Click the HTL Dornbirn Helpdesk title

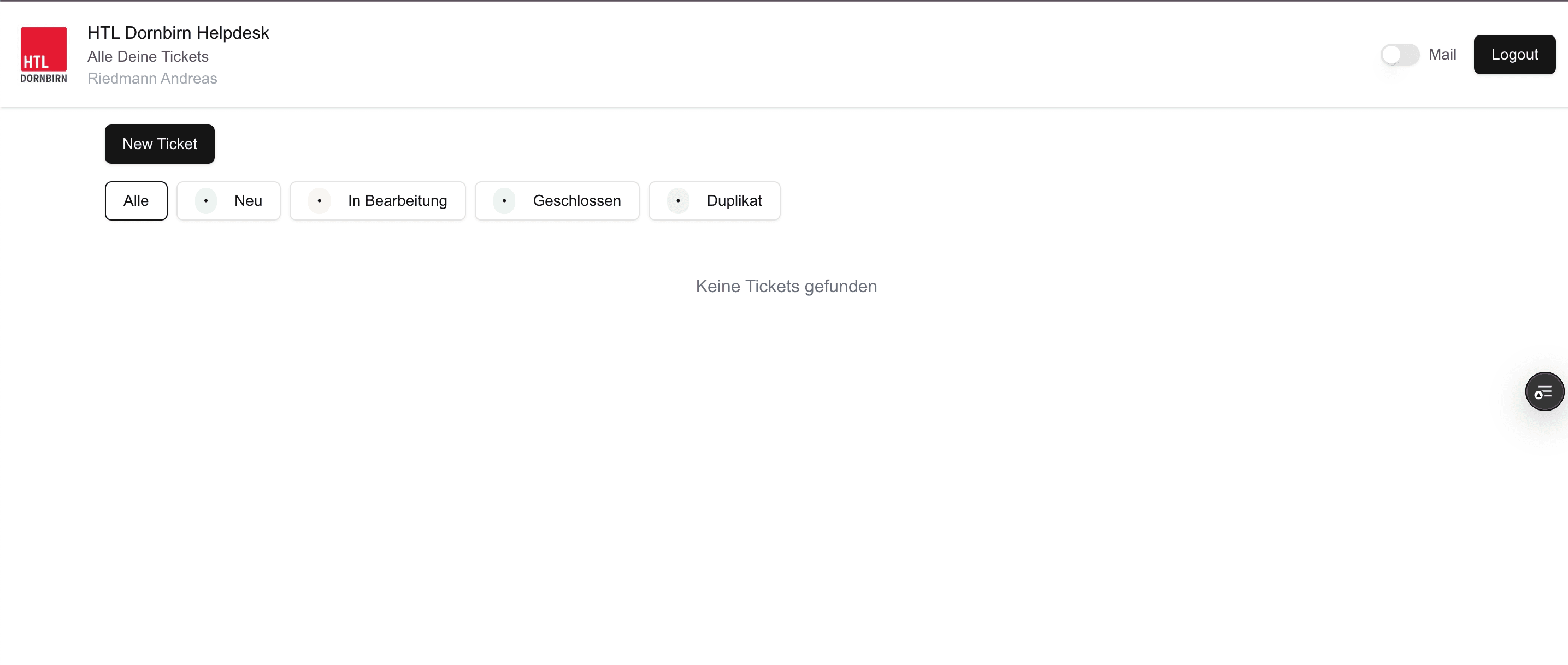pyautogui.click(x=178, y=33)
